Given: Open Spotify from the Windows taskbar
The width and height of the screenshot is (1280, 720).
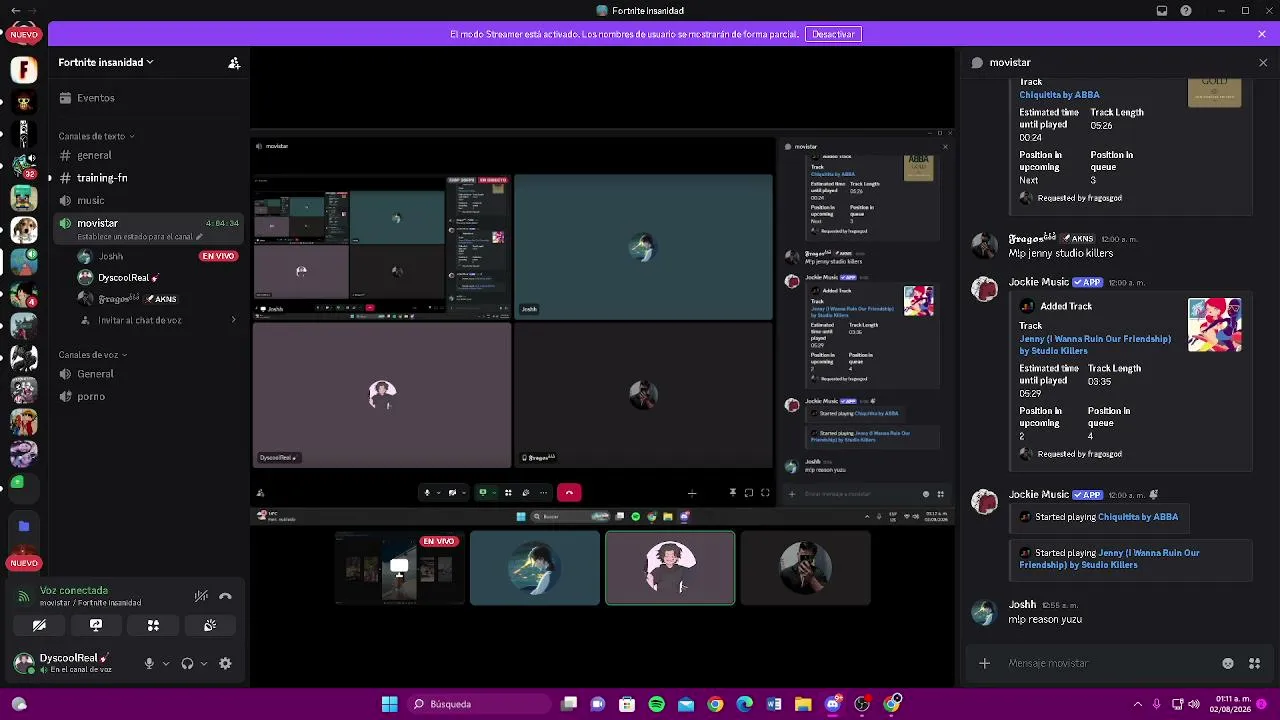Looking at the screenshot, I should 656,704.
